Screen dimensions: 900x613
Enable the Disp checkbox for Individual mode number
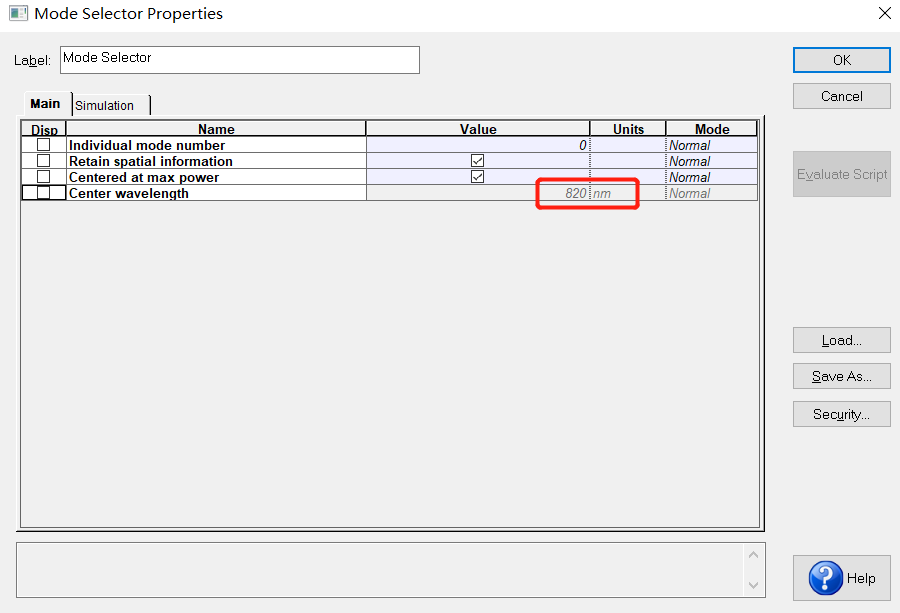42,145
